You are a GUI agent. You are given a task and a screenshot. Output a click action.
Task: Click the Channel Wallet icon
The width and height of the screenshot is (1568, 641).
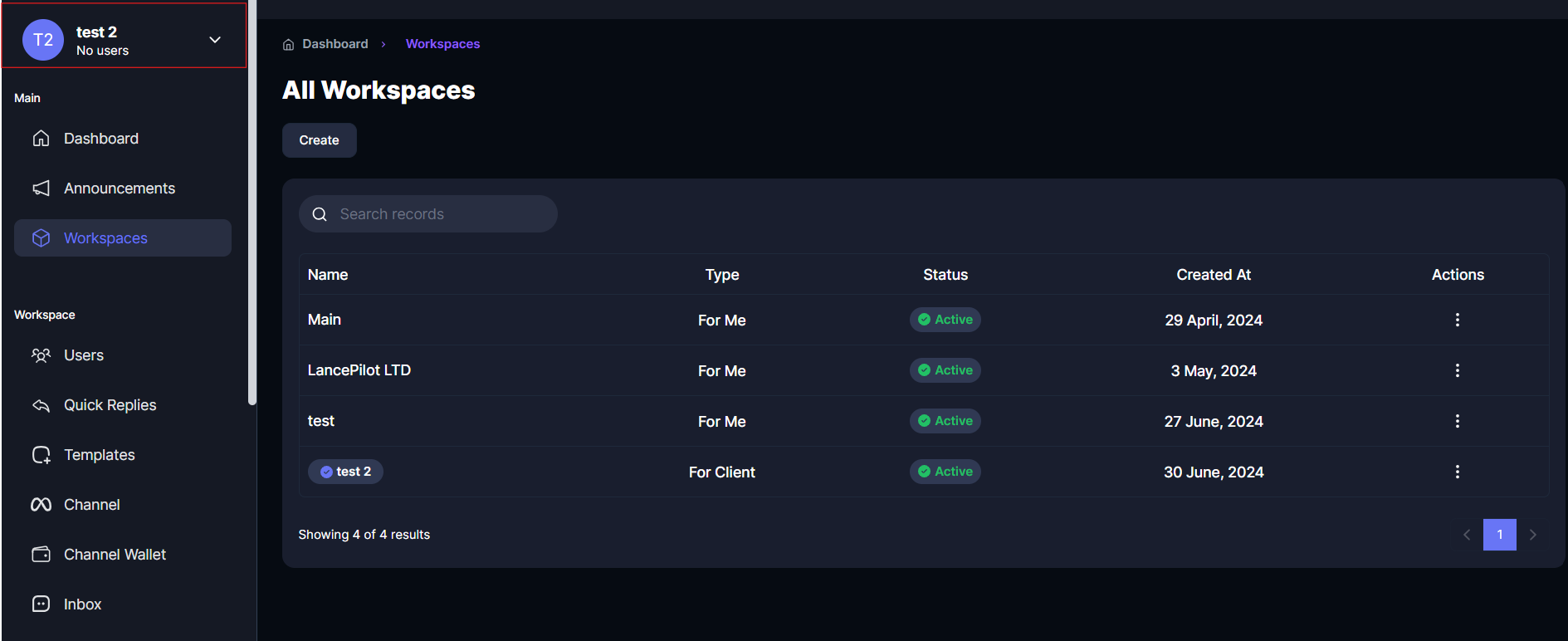point(41,555)
